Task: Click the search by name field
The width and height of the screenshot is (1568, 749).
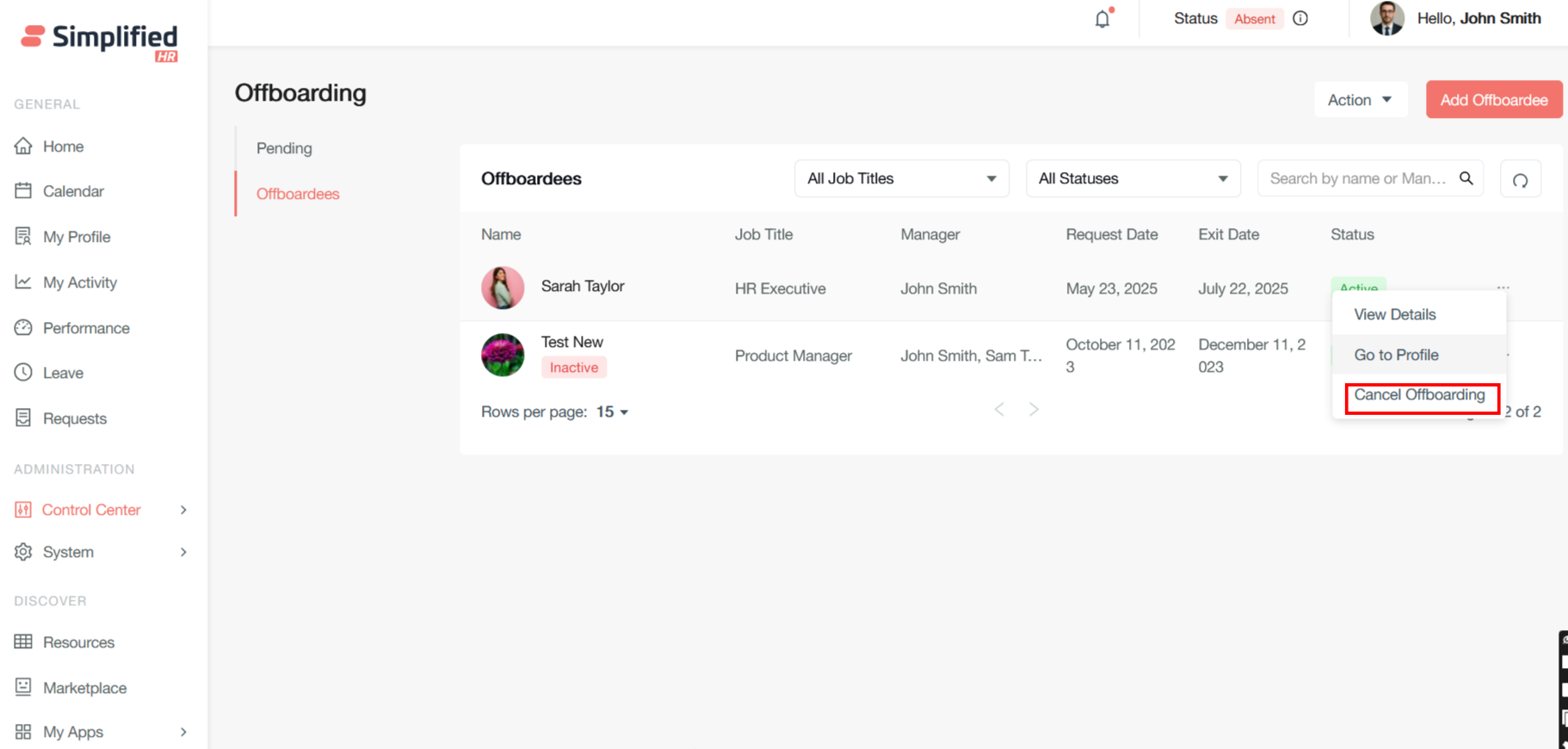Action: tap(1357, 178)
